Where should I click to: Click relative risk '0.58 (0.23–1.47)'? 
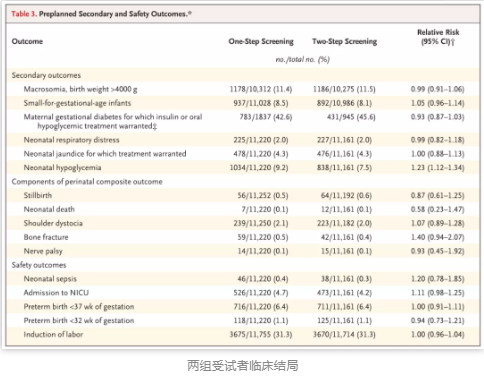(x=437, y=210)
